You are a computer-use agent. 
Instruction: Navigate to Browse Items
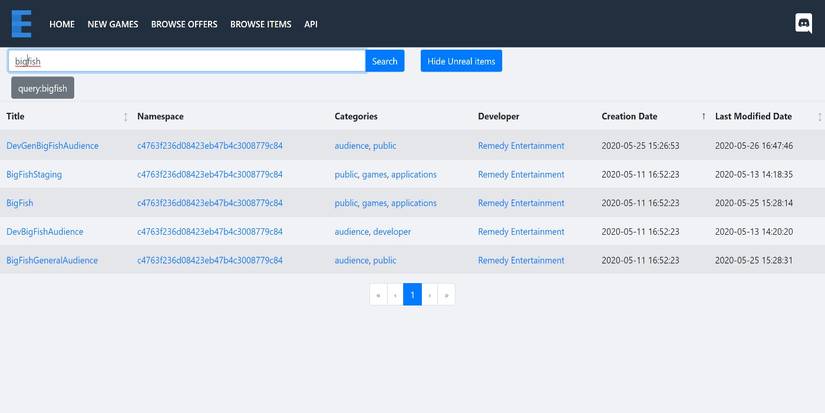[261, 24]
